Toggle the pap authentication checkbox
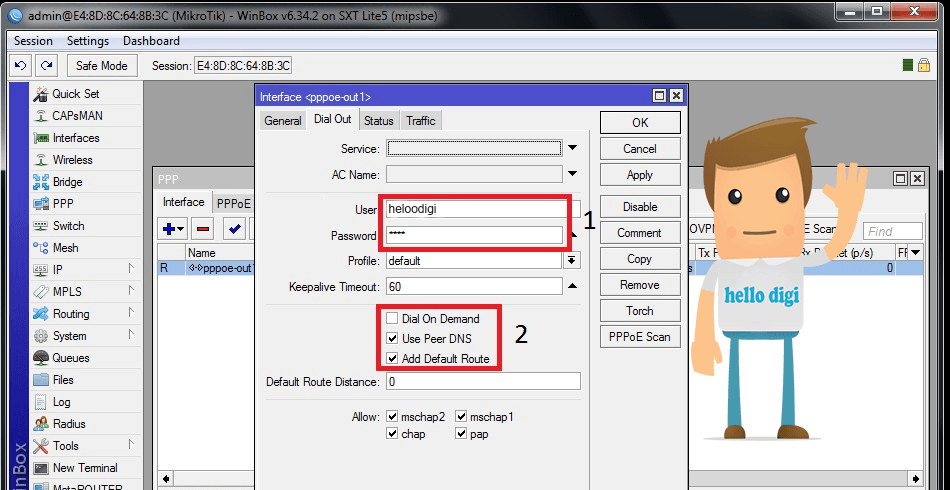Screen dimensions: 950x490 click(x=461, y=434)
